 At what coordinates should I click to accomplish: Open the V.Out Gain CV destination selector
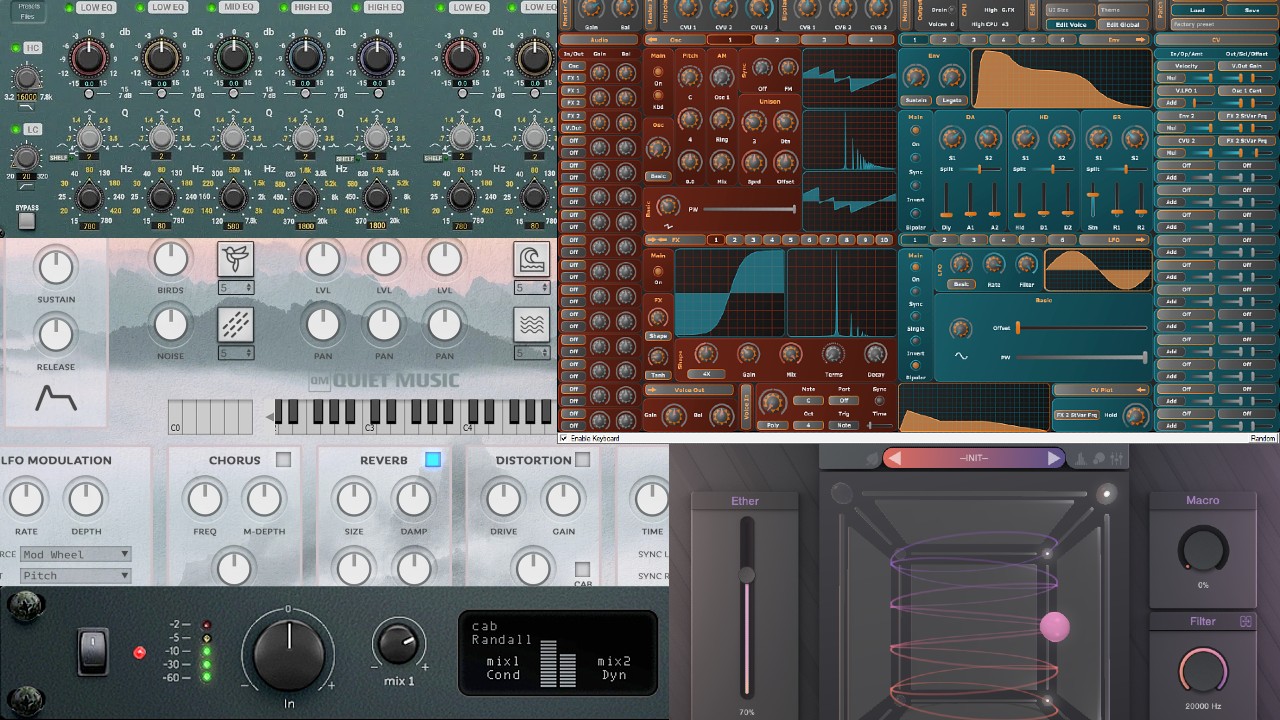point(1246,65)
